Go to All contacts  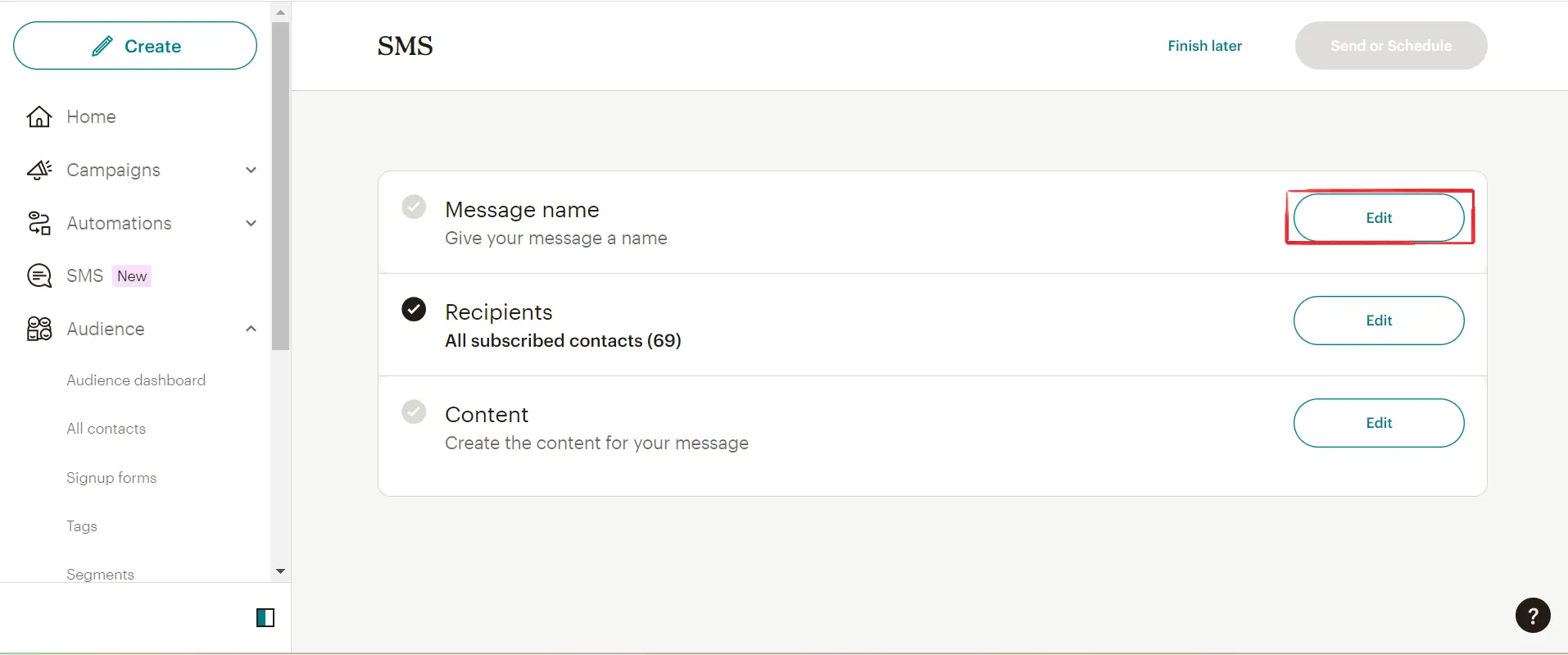click(x=106, y=429)
